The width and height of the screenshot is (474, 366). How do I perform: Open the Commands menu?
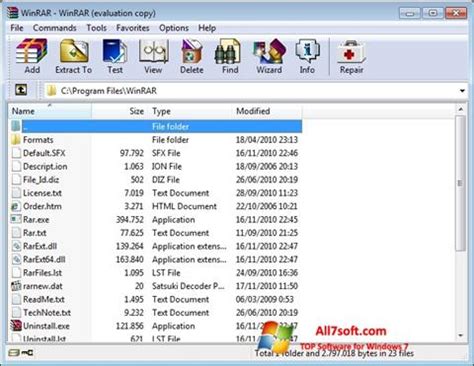tap(54, 28)
